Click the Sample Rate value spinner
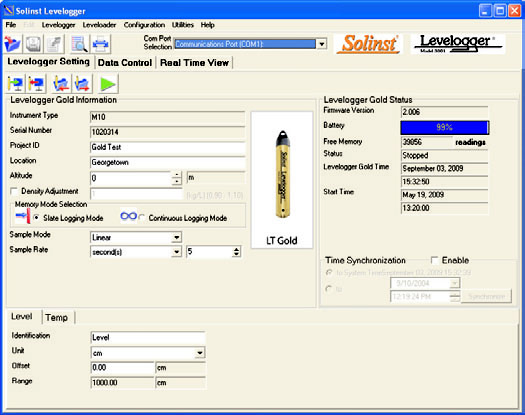 pyautogui.click(x=236, y=252)
